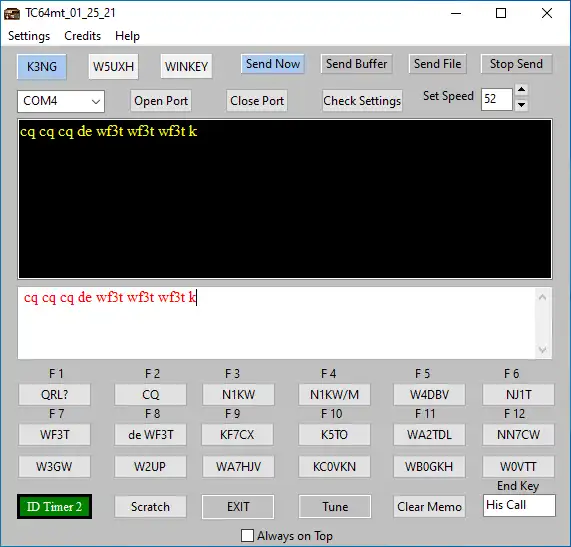The image size is (571, 547).
Task: Click the W4DBV memo button
Action: click(x=429, y=394)
